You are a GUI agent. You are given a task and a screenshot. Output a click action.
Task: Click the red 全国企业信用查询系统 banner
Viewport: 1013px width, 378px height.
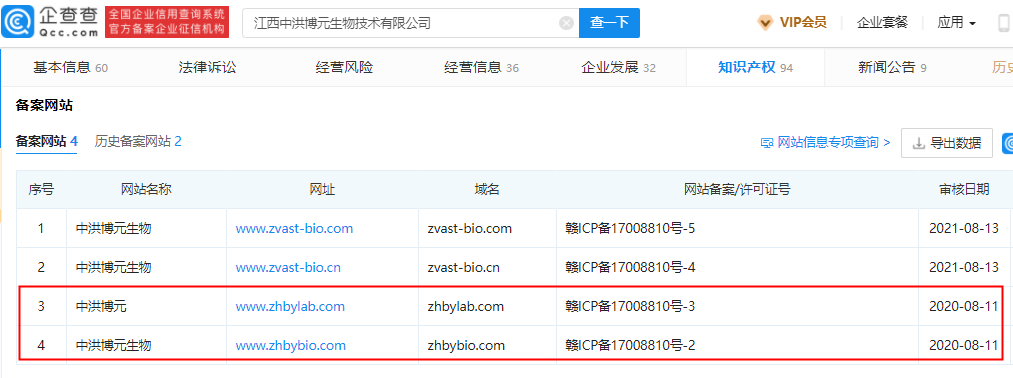tap(166, 22)
